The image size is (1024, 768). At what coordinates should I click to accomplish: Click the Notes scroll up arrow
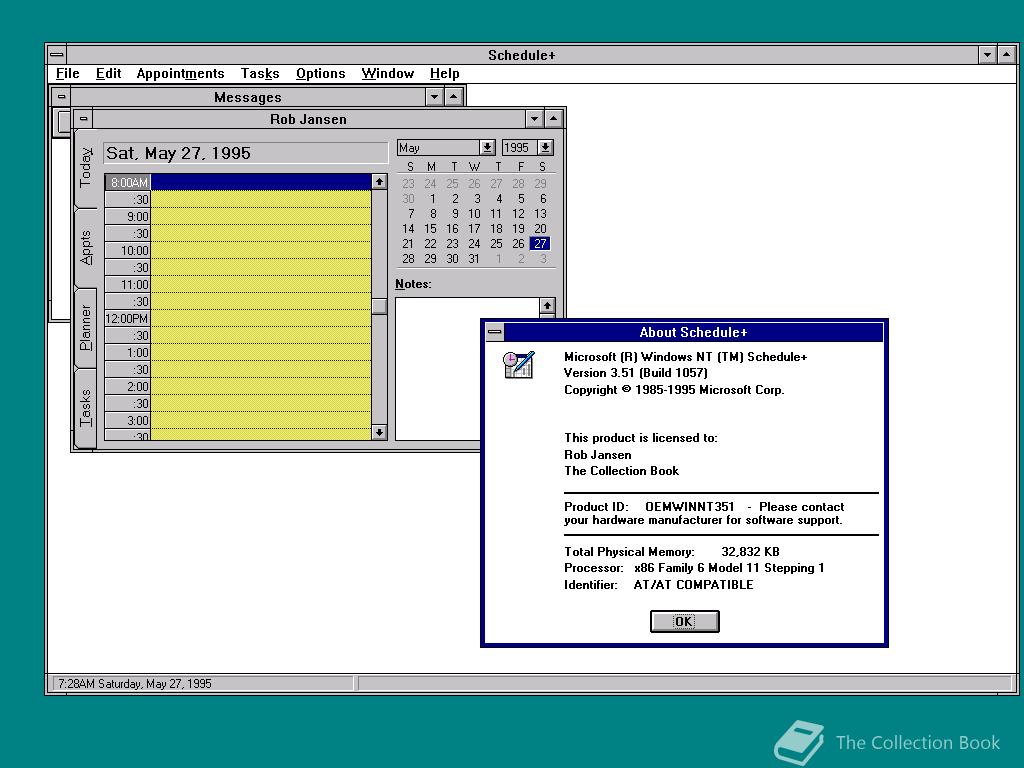point(547,305)
